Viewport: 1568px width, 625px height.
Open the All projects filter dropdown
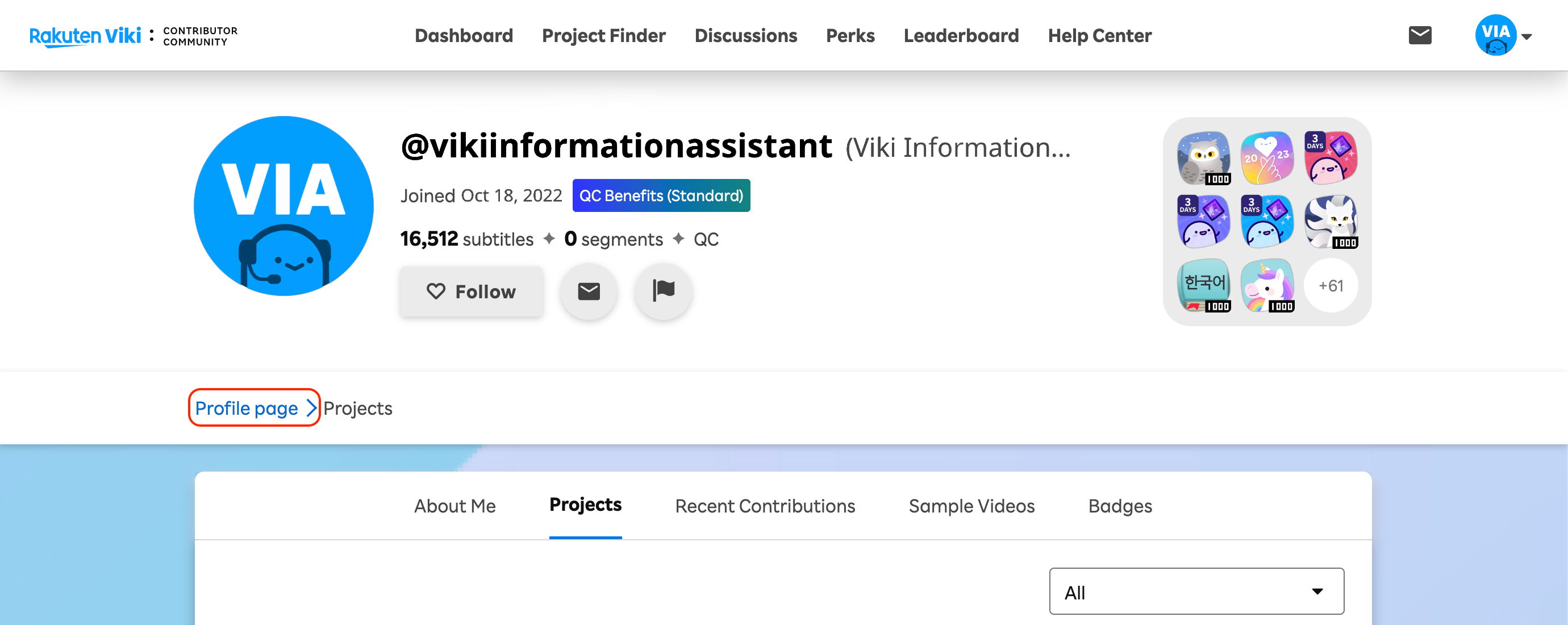point(1196,591)
